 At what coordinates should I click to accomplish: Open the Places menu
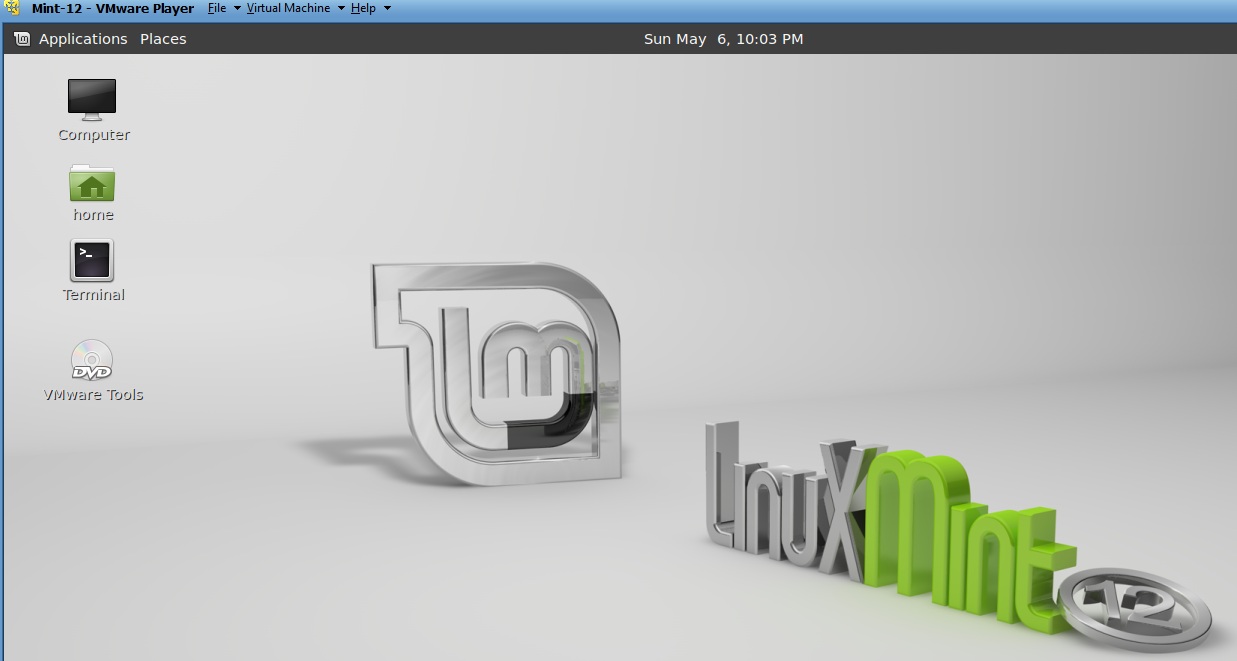click(x=162, y=39)
